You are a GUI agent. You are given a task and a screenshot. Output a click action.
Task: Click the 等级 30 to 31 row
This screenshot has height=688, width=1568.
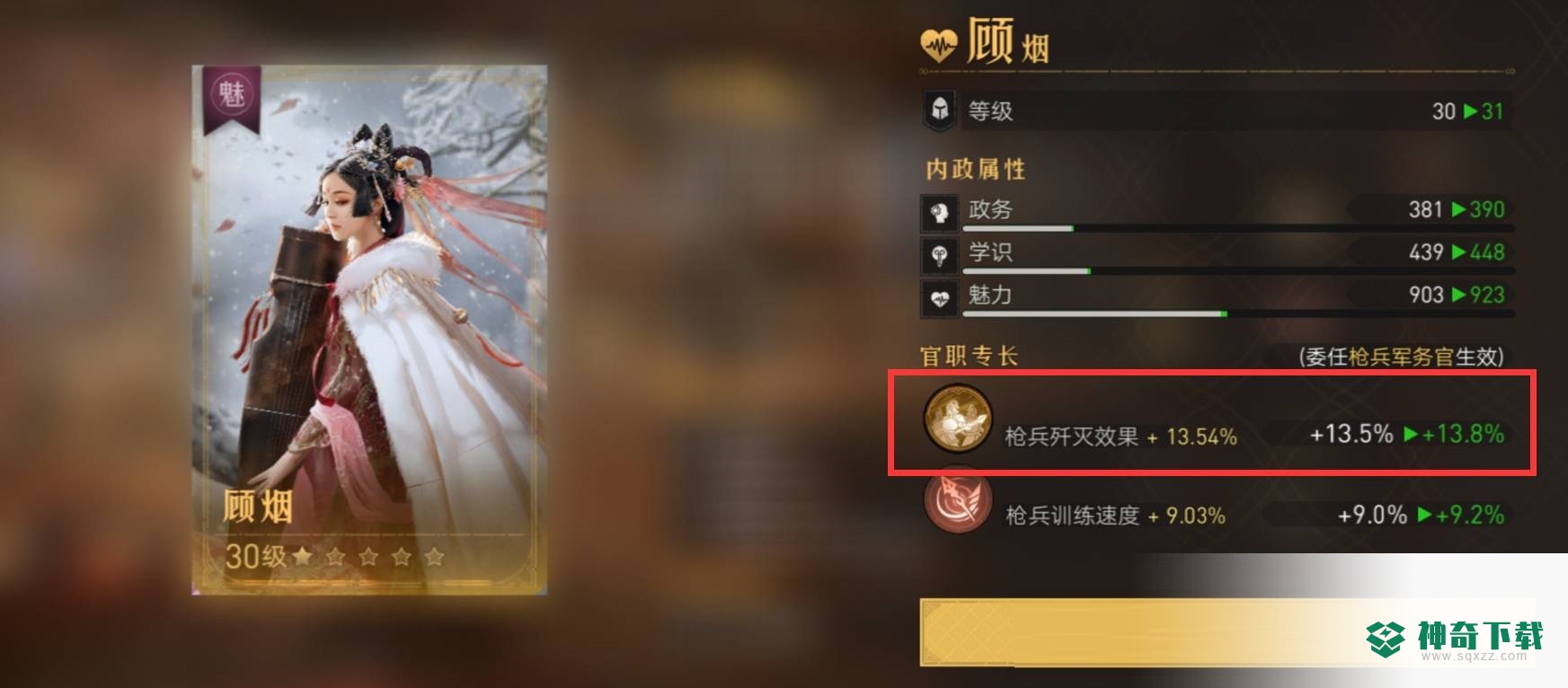point(1217,111)
